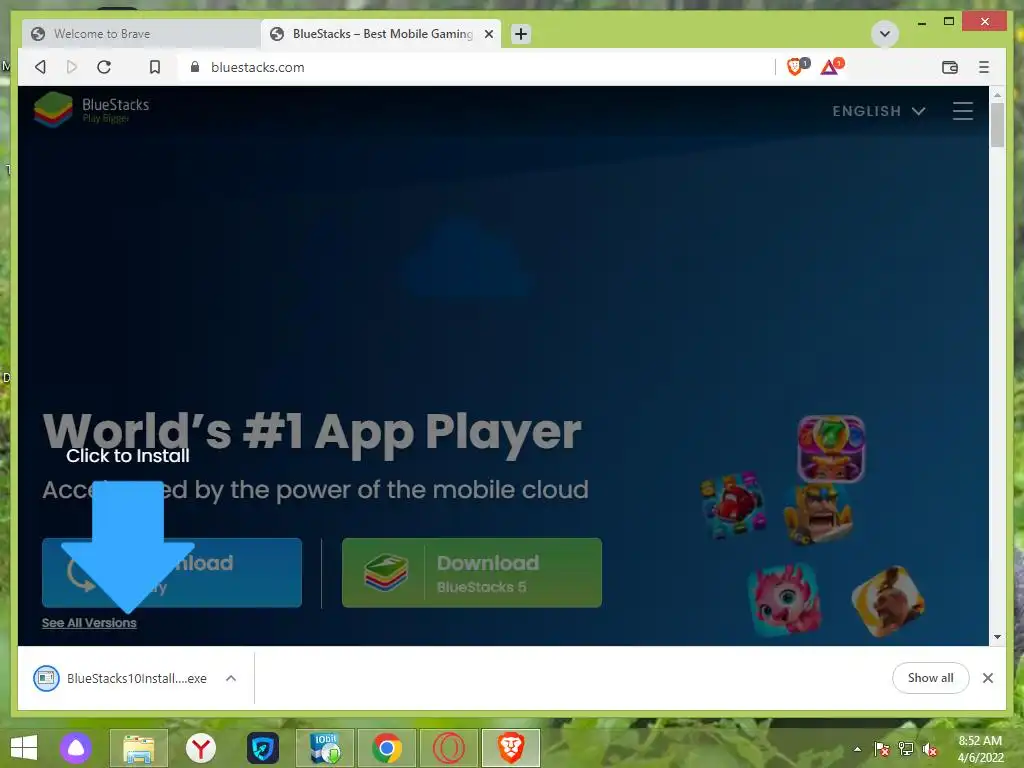This screenshot has width=1024, height=768.
Task: Click the scrollbar down arrow
Action: 997,637
